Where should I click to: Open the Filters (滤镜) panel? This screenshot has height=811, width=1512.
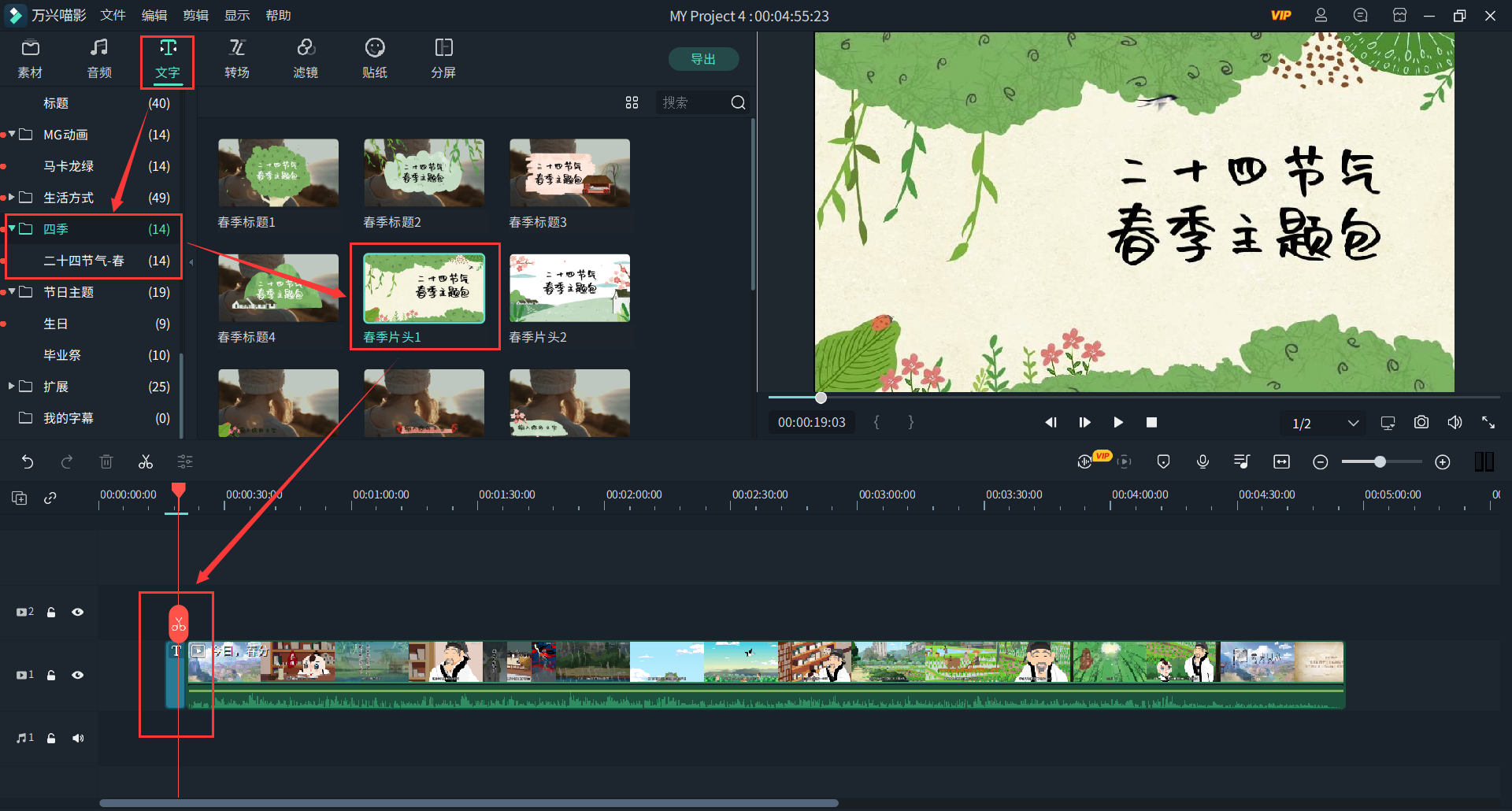coord(306,59)
